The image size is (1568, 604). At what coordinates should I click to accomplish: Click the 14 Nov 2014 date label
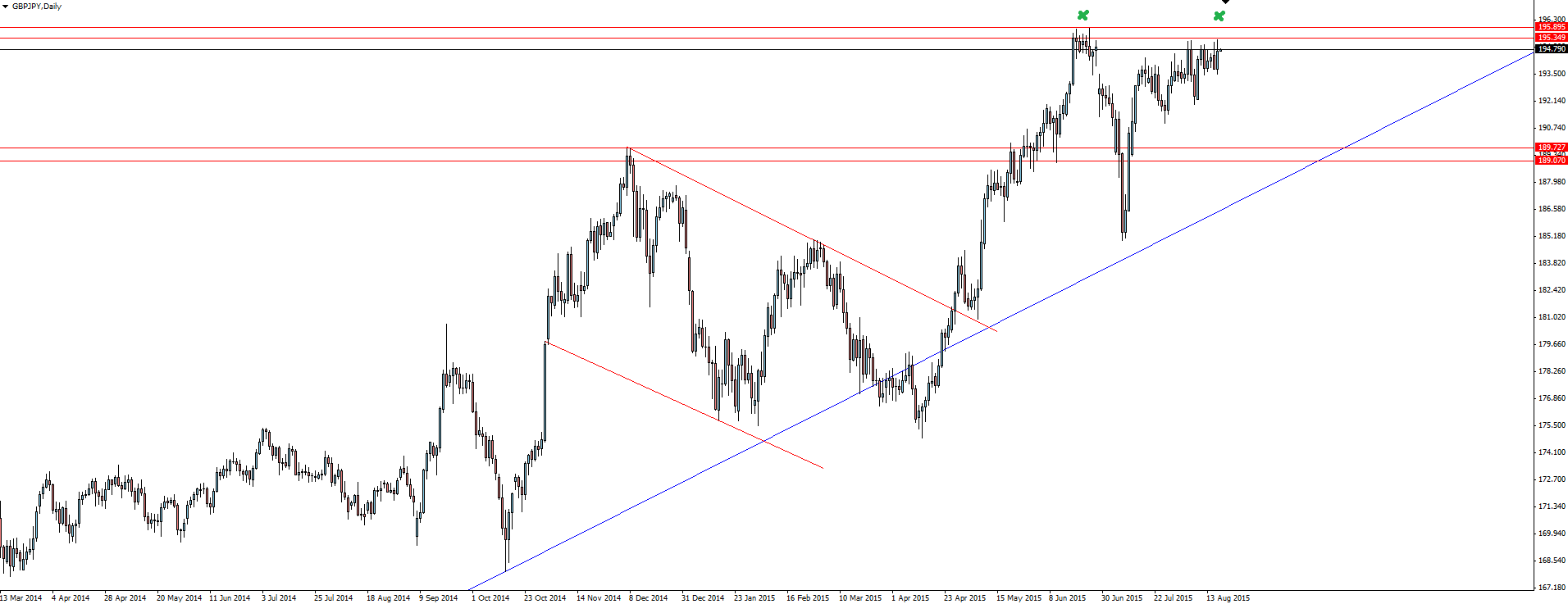click(599, 598)
